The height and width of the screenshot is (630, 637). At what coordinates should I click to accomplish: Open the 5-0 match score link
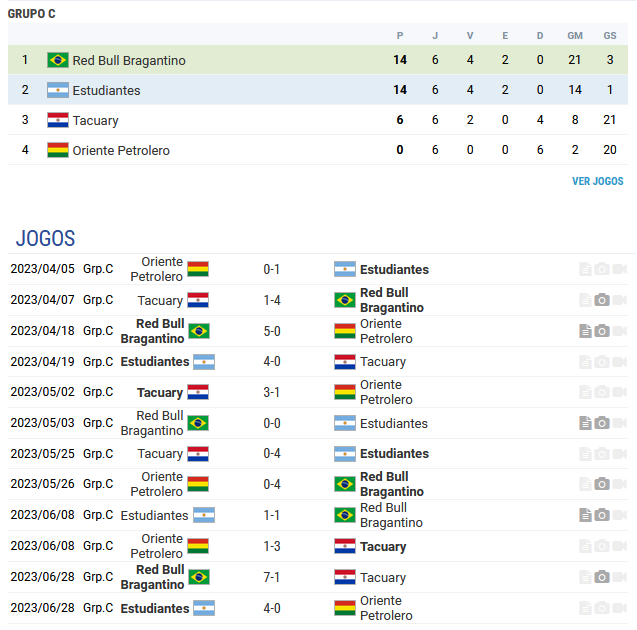tap(271, 331)
